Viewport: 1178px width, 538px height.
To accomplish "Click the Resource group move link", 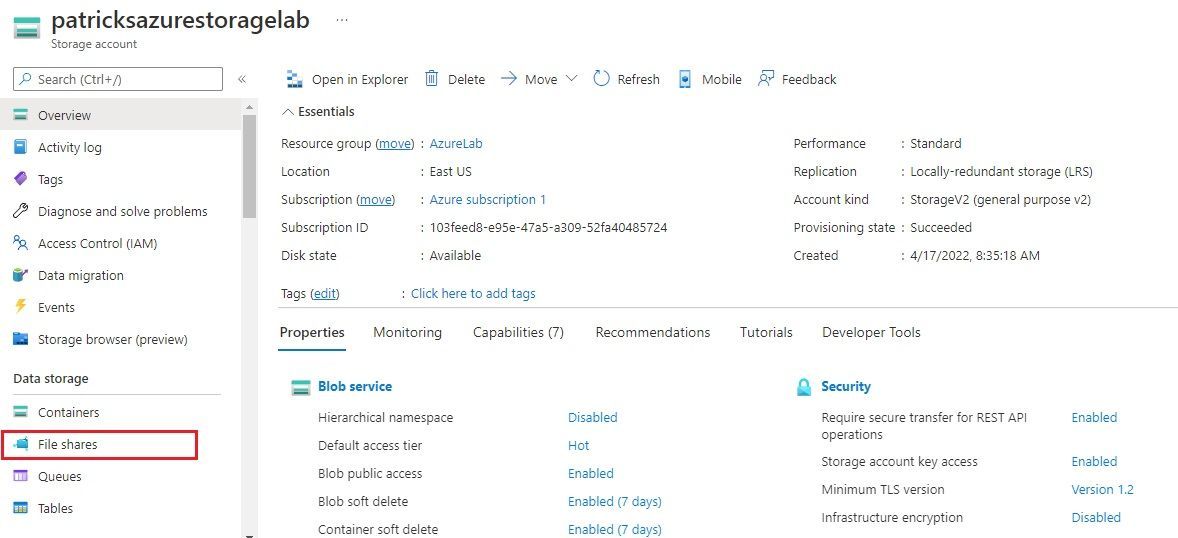I will pos(394,144).
